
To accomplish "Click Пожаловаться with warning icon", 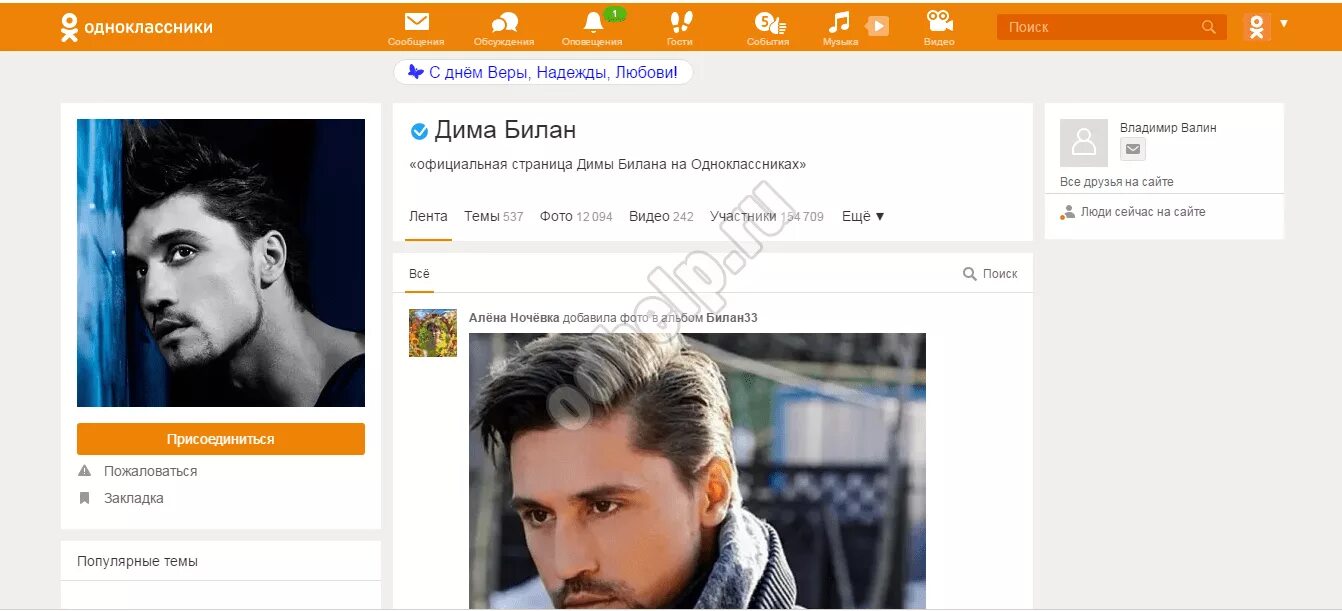I will [138, 471].
